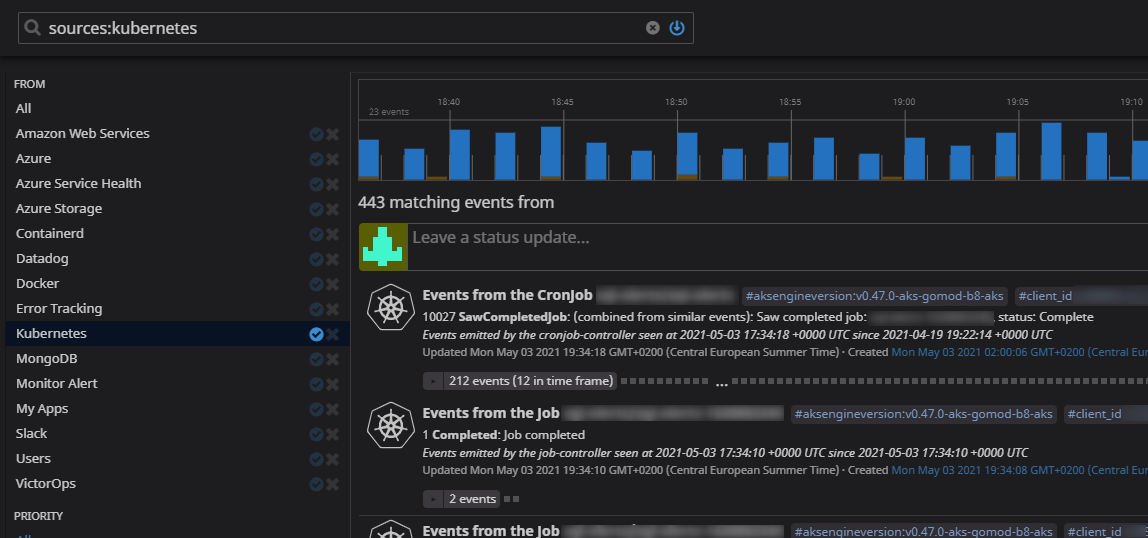Image resolution: width=1148 pixels, height=538 pixels.
Task: Exclude Containerd with its X
Action: [332, 234]
